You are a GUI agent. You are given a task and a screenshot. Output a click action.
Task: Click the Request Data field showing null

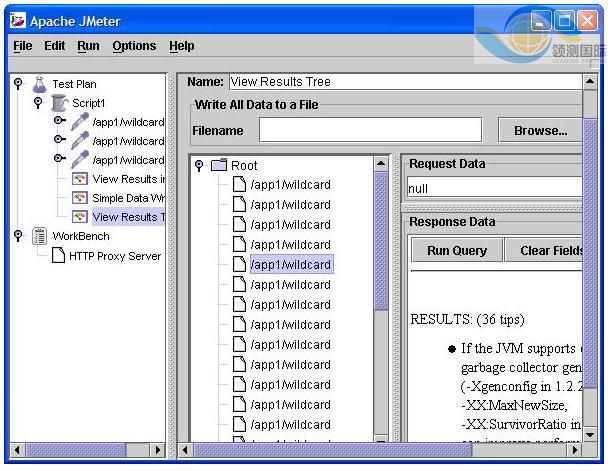[x=495, y=189]
